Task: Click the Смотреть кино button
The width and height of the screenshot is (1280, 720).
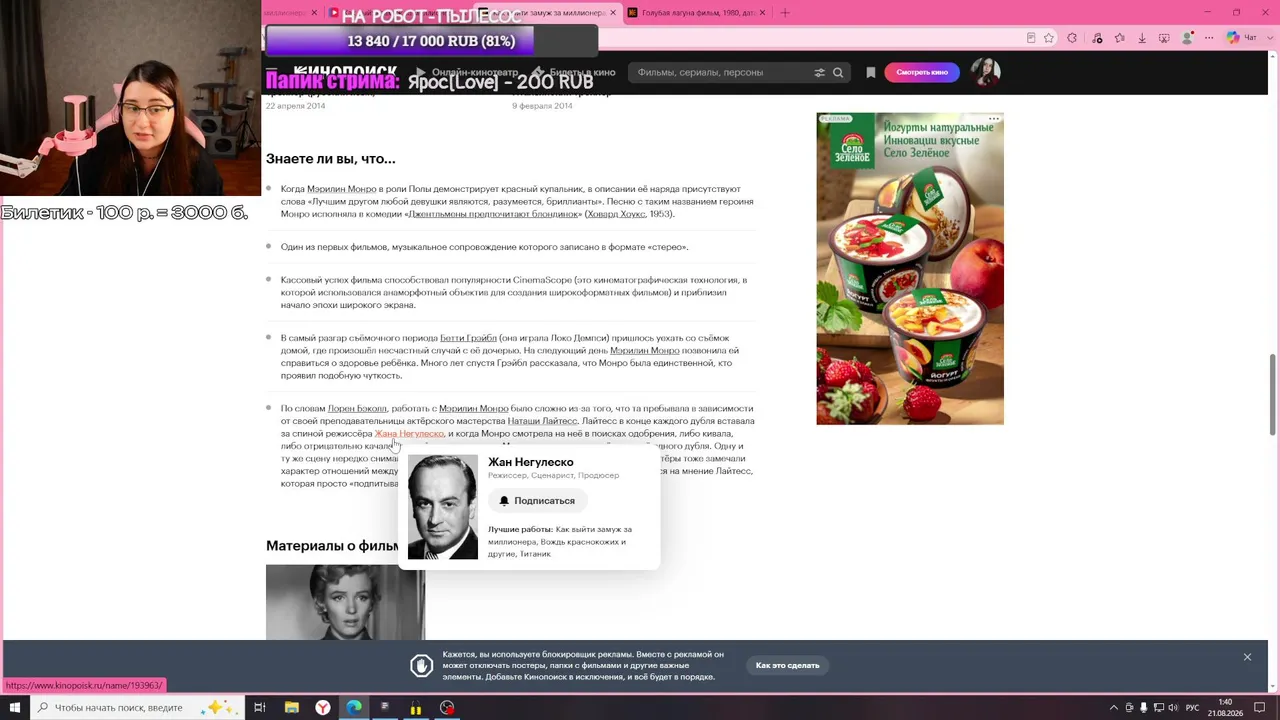Action: pos(922,72)
